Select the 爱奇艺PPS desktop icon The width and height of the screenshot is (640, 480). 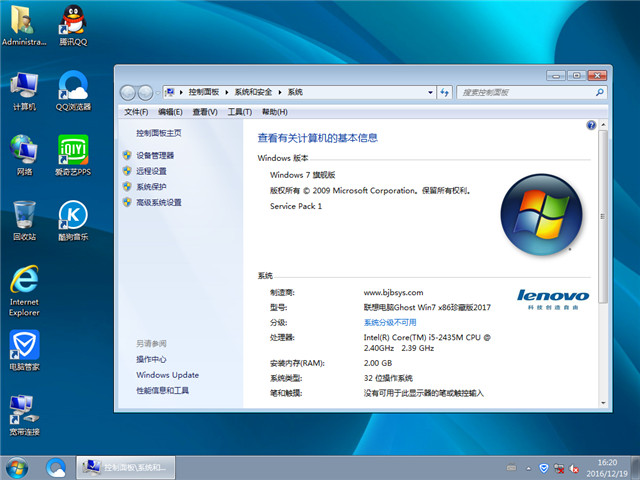pos(72,153)
